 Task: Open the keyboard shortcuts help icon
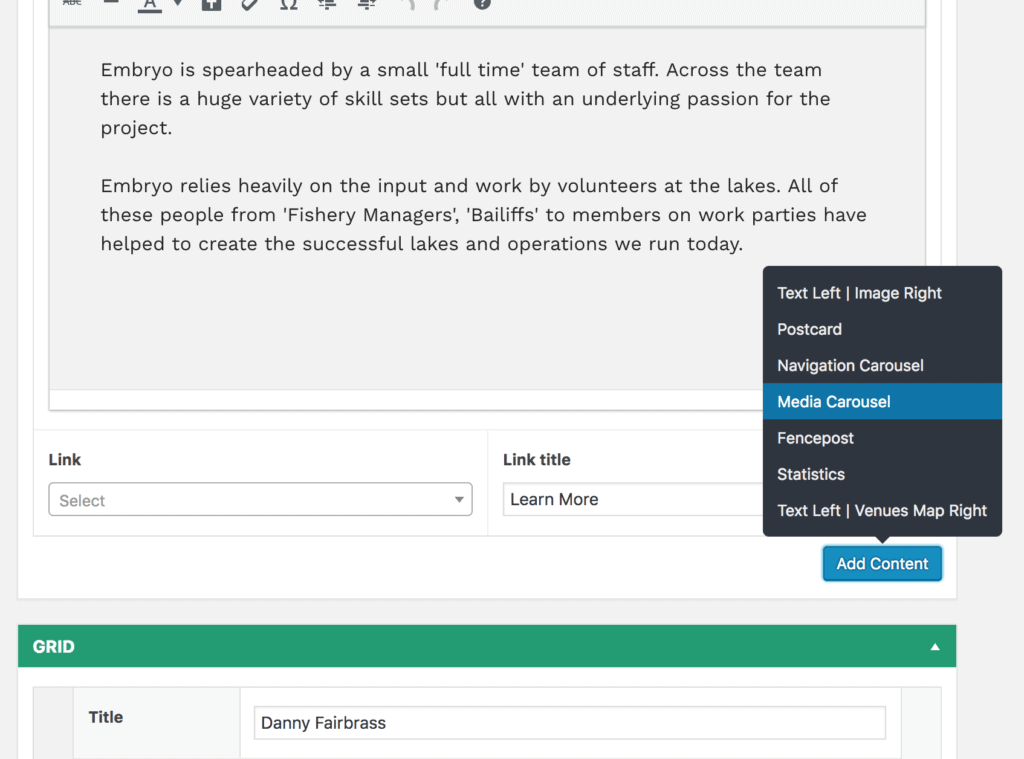481,4
